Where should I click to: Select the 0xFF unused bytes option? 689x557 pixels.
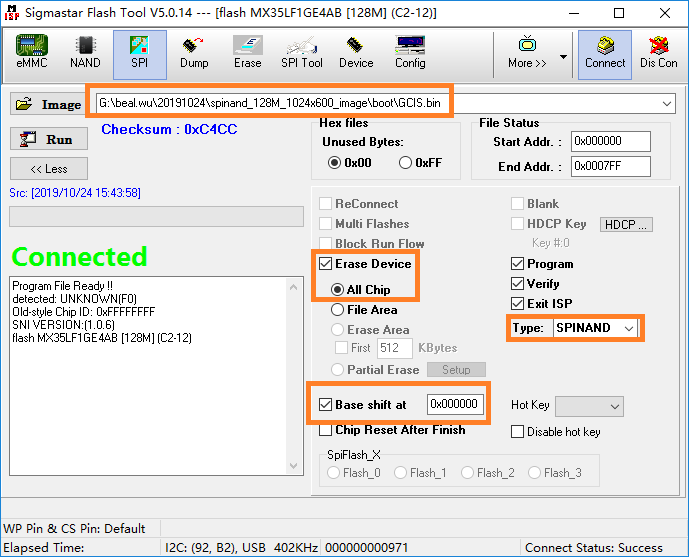point(406,163)
